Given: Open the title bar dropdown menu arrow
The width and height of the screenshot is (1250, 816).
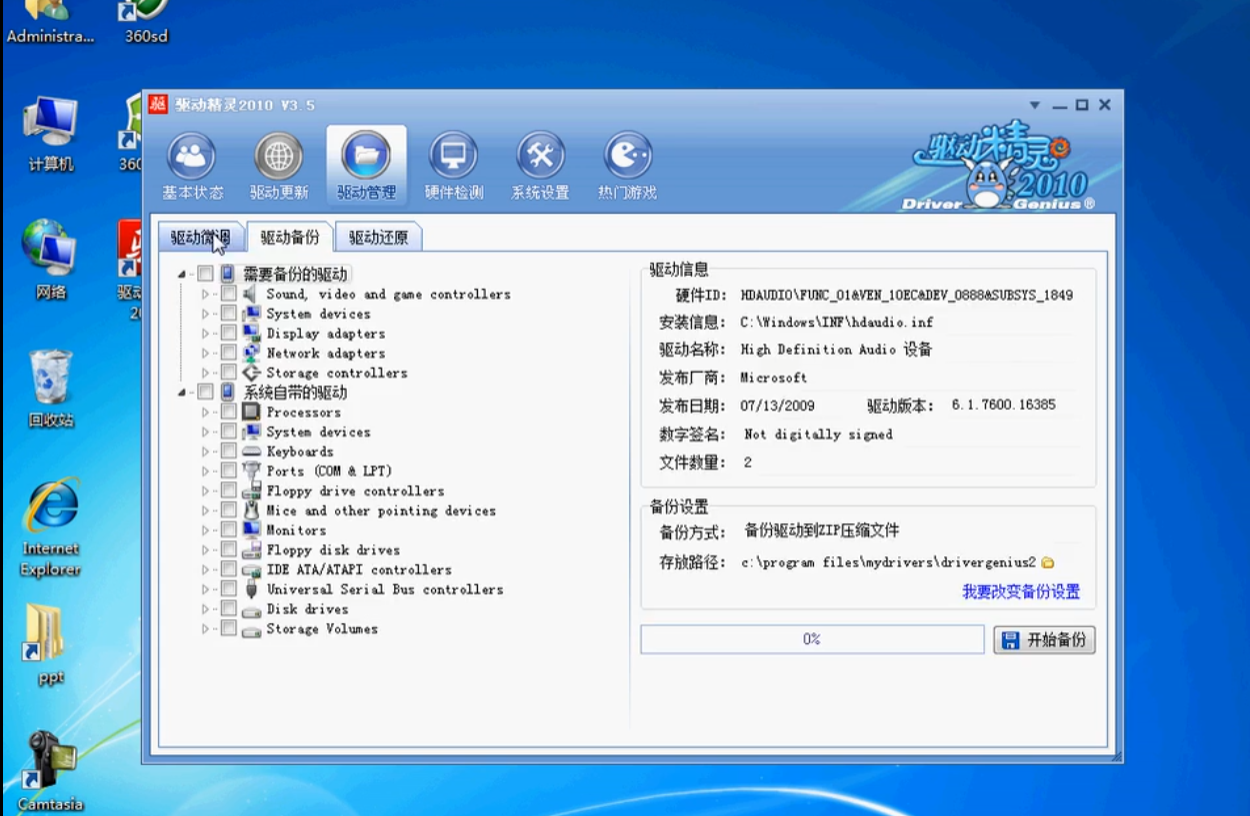Looking at the screenshot, I should coord(1036,105).
